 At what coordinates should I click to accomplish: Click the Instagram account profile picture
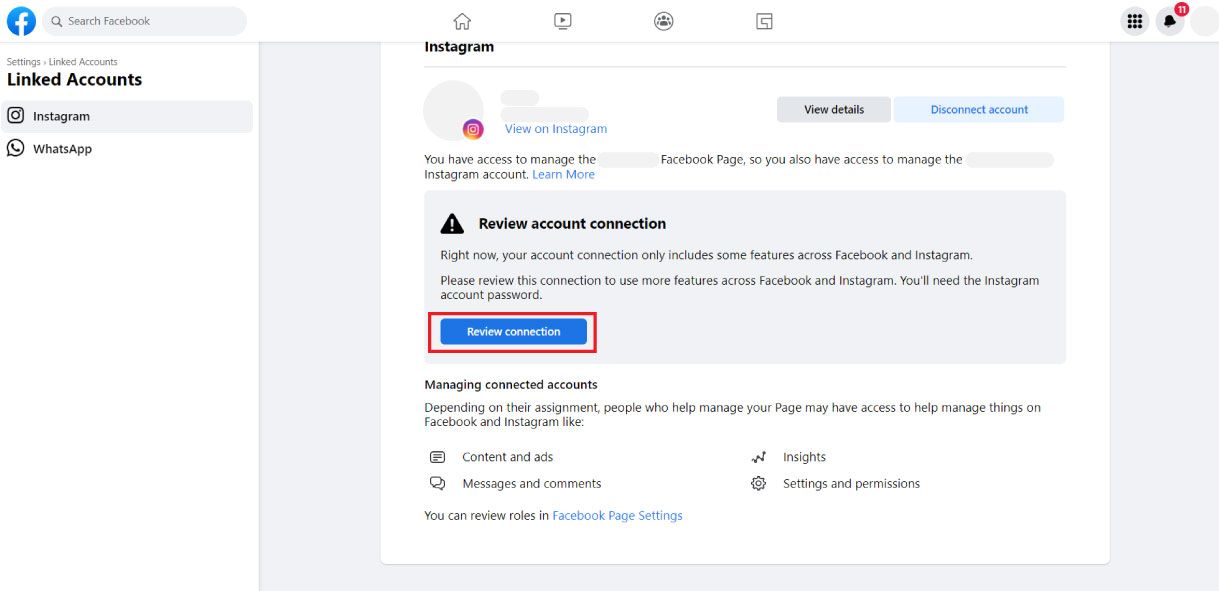tap(454, 110)
